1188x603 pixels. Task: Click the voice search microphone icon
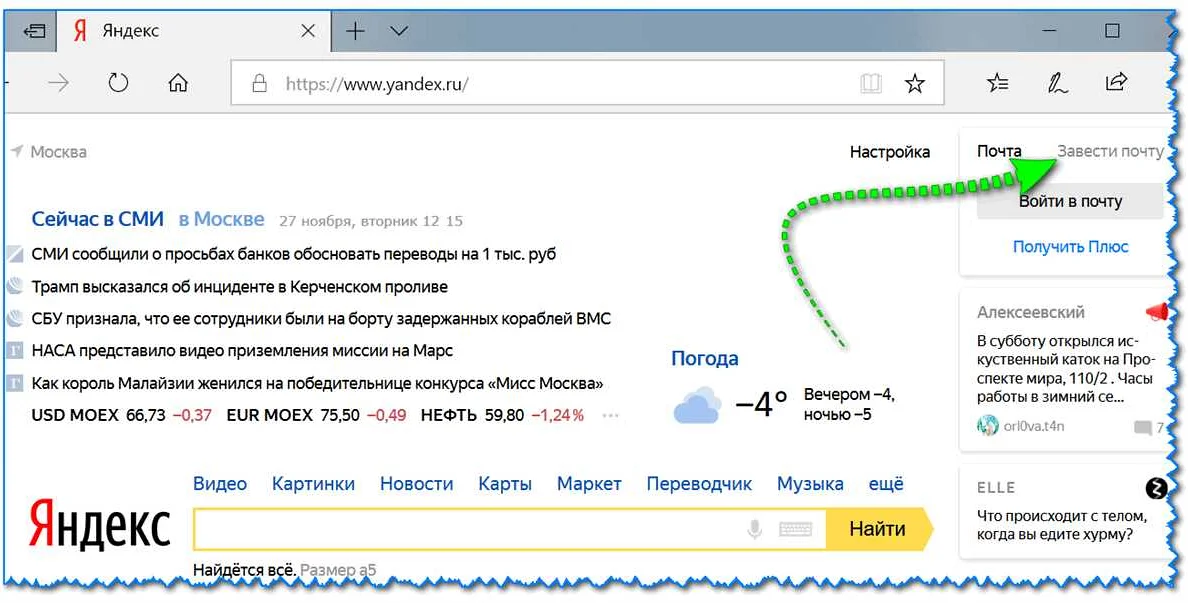click(x=754, y=529)
